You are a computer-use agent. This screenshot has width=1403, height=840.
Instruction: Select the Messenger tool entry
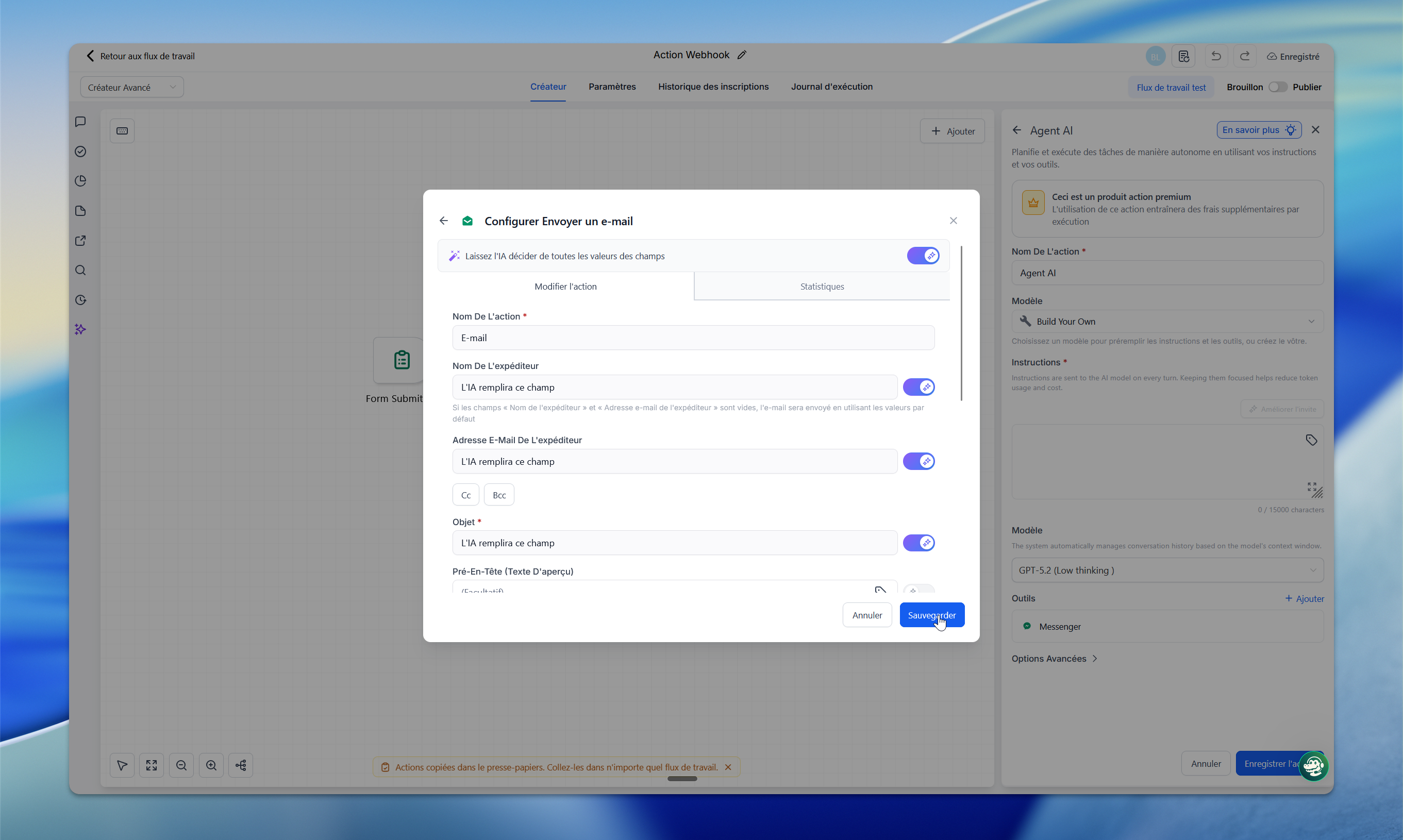(1167, 626)
